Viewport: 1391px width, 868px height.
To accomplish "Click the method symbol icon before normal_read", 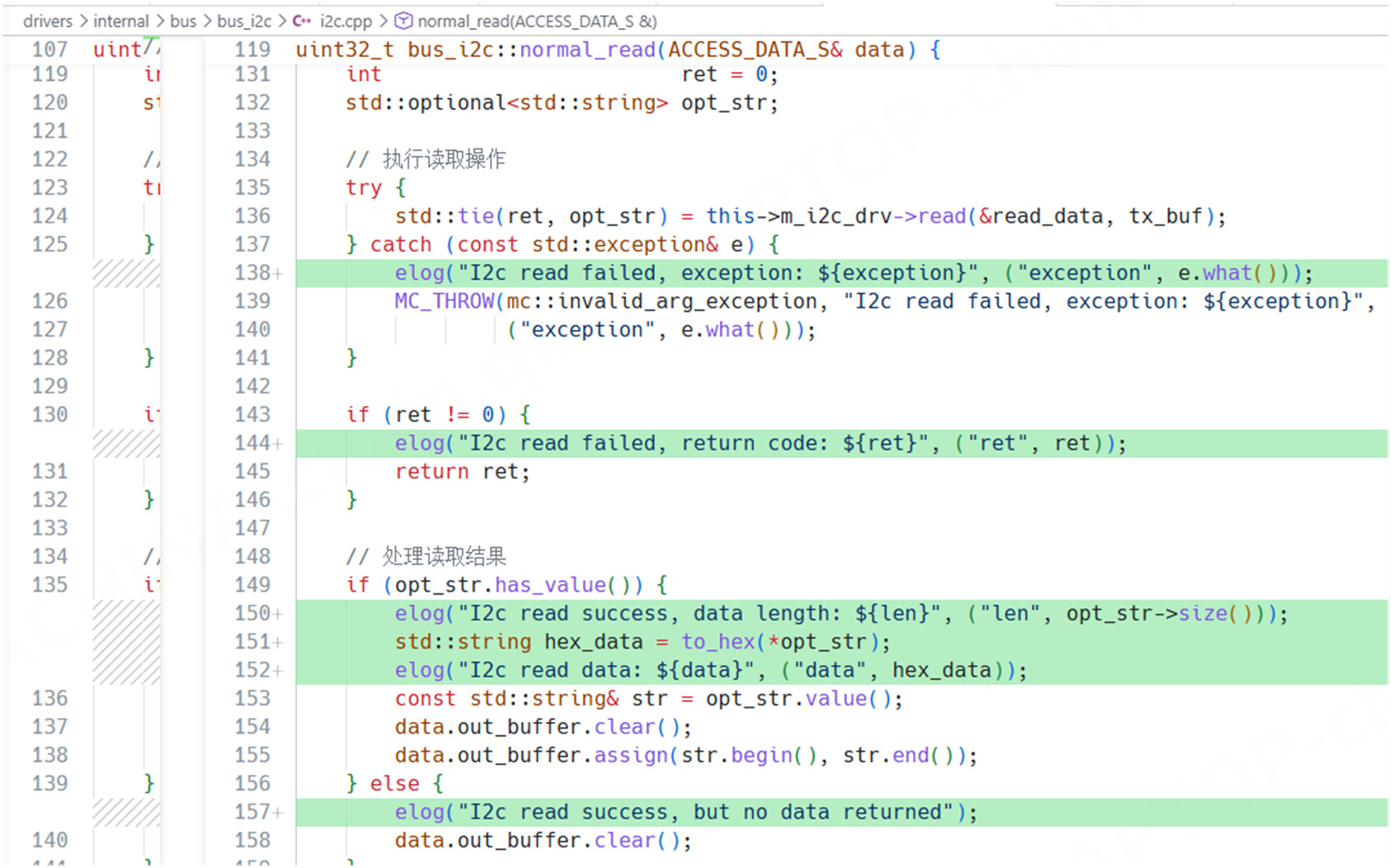I will (x=403, y=21).
